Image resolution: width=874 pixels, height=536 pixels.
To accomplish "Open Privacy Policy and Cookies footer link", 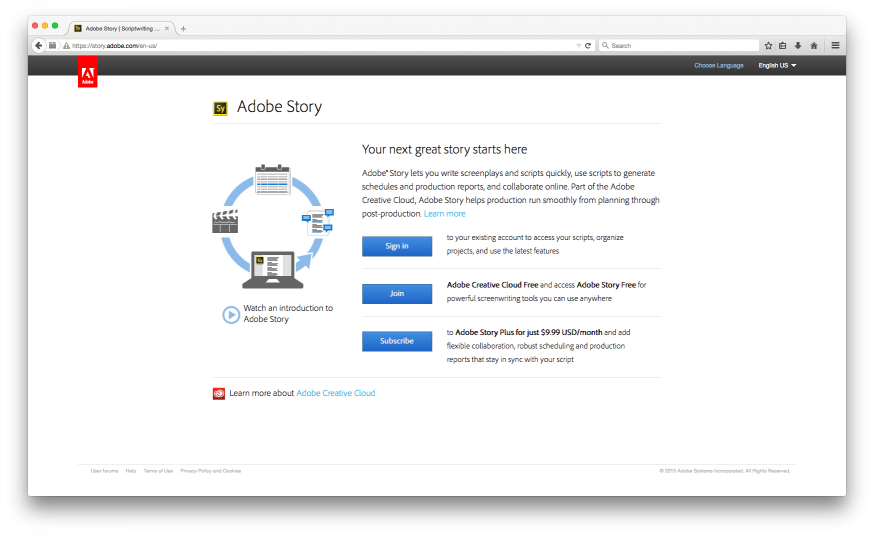I will (211, 471).
